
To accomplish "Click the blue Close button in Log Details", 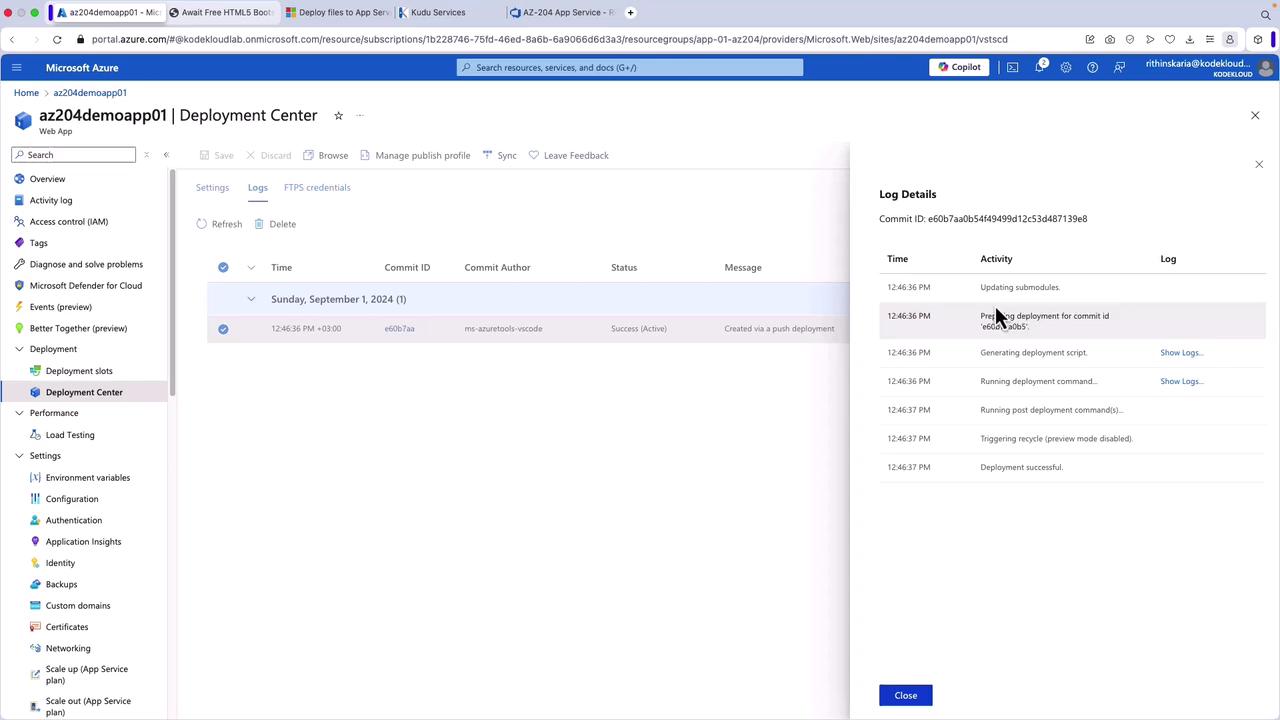I will pyautogui.click(x=905, y=695).
